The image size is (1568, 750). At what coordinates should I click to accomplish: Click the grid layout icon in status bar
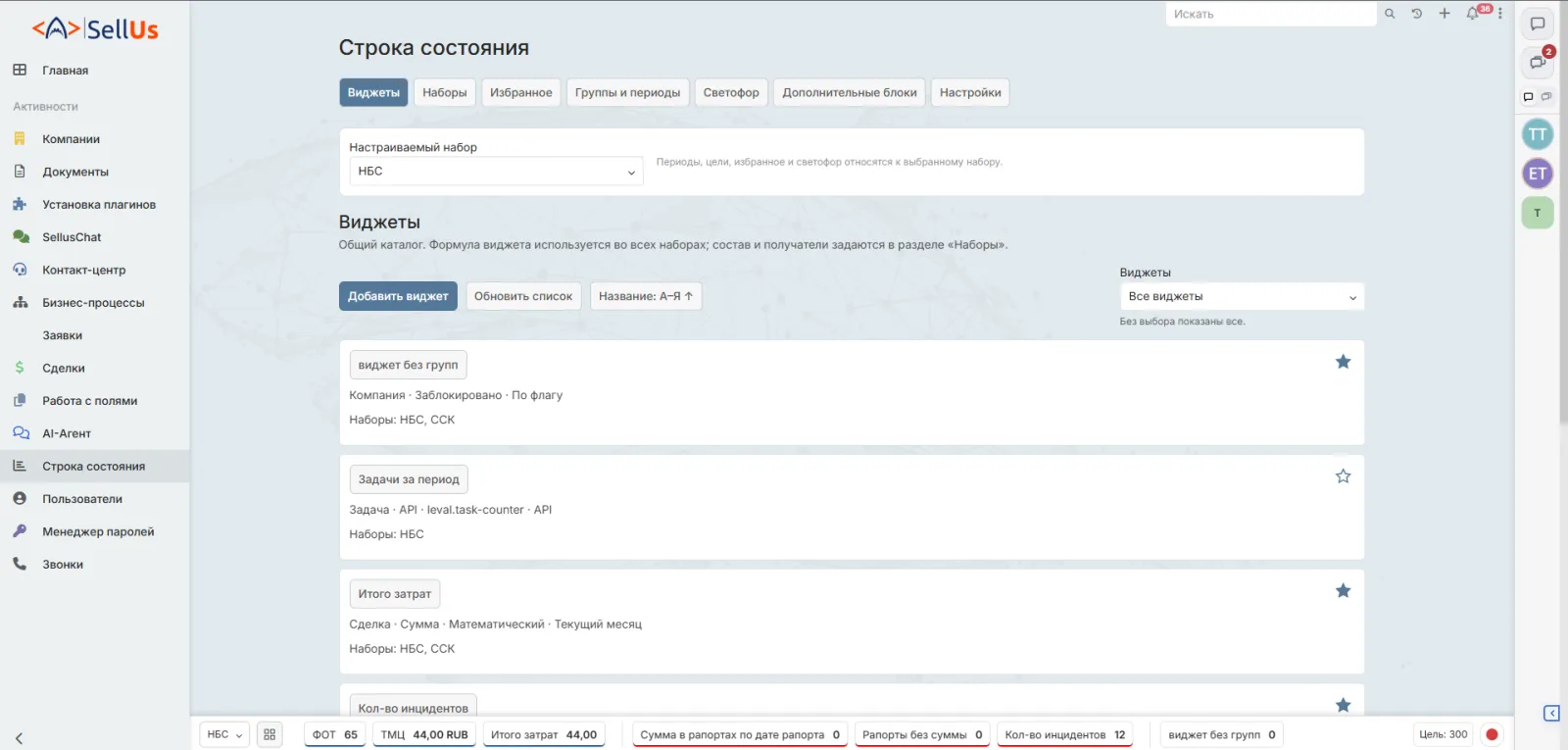(x=269, y=734)
